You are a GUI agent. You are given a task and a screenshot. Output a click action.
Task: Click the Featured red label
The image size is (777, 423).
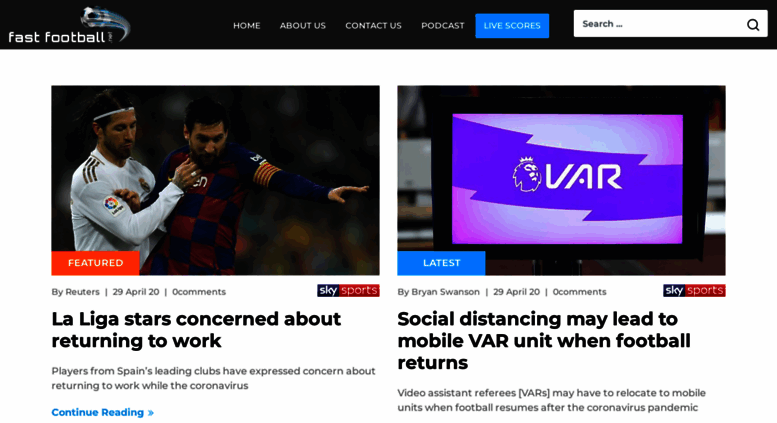[x=96, y=263]
